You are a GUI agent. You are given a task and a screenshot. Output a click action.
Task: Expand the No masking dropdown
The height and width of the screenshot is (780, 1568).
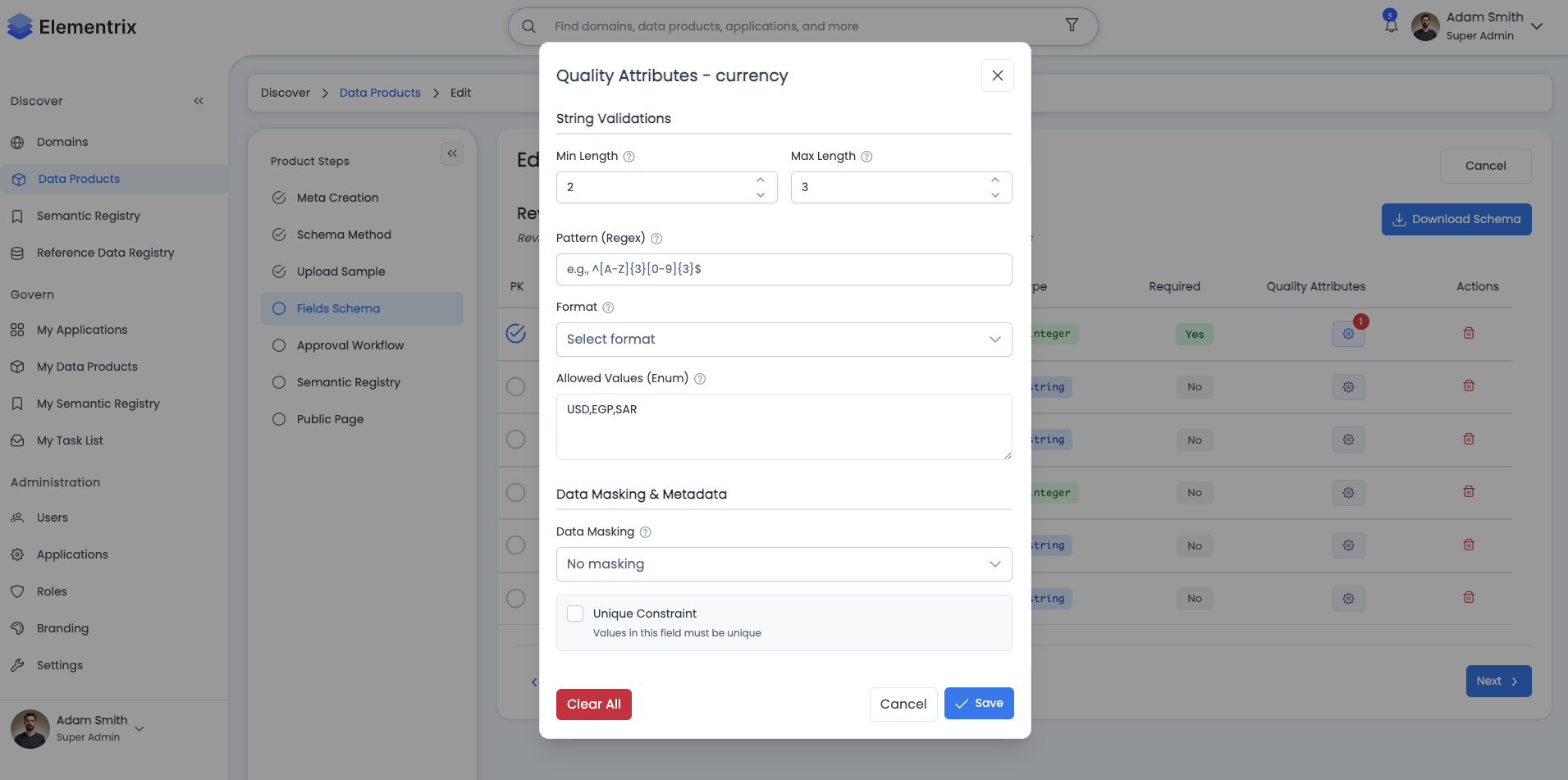784,564
